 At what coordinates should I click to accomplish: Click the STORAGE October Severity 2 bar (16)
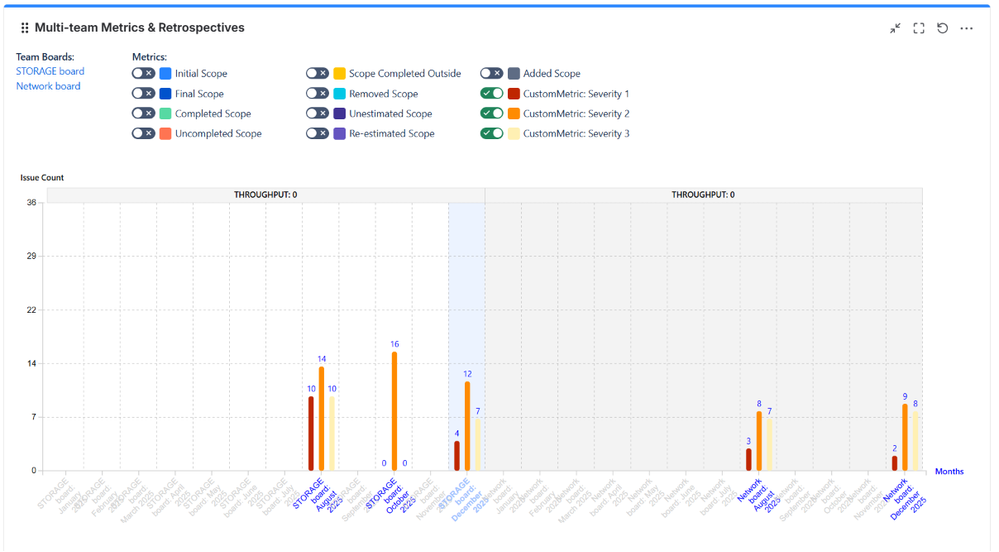[x=394, y=411]
